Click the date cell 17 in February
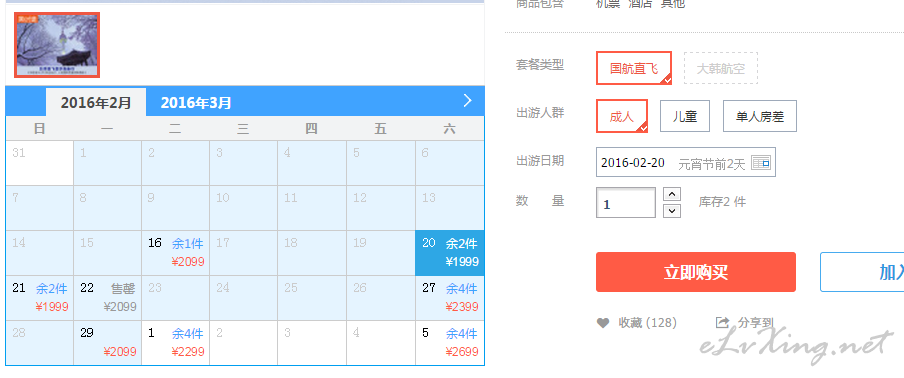This screenshot has width=904, height=378. pos(243,252)
